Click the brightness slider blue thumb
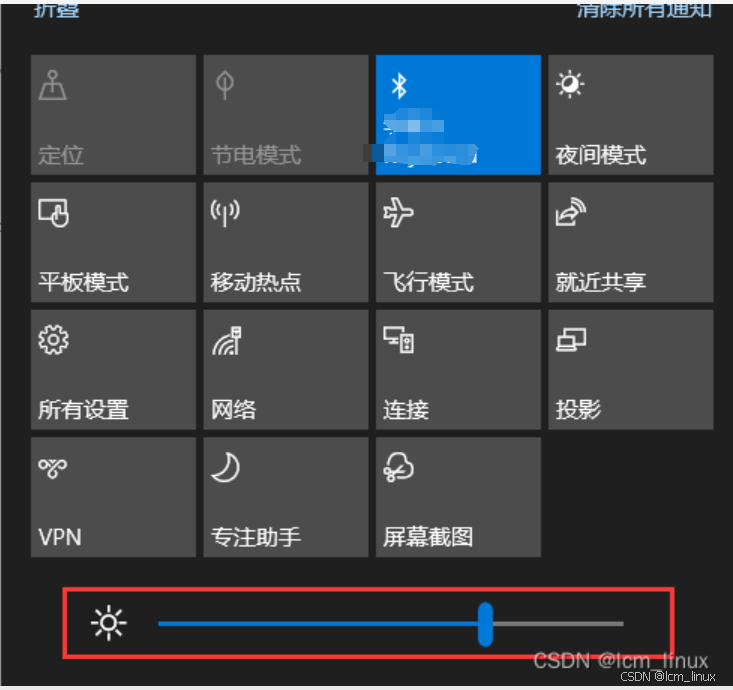Image resolution: width=733 pixels, height=690 pixels. click(486, 624)
